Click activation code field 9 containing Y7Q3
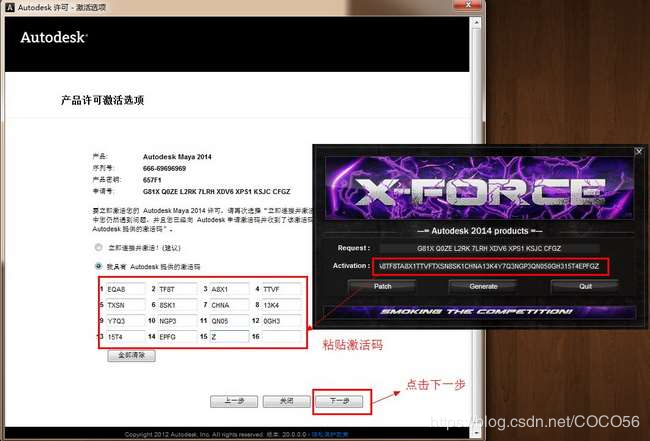The height and width of the screenshot is (441, 650). coord(126,321)
